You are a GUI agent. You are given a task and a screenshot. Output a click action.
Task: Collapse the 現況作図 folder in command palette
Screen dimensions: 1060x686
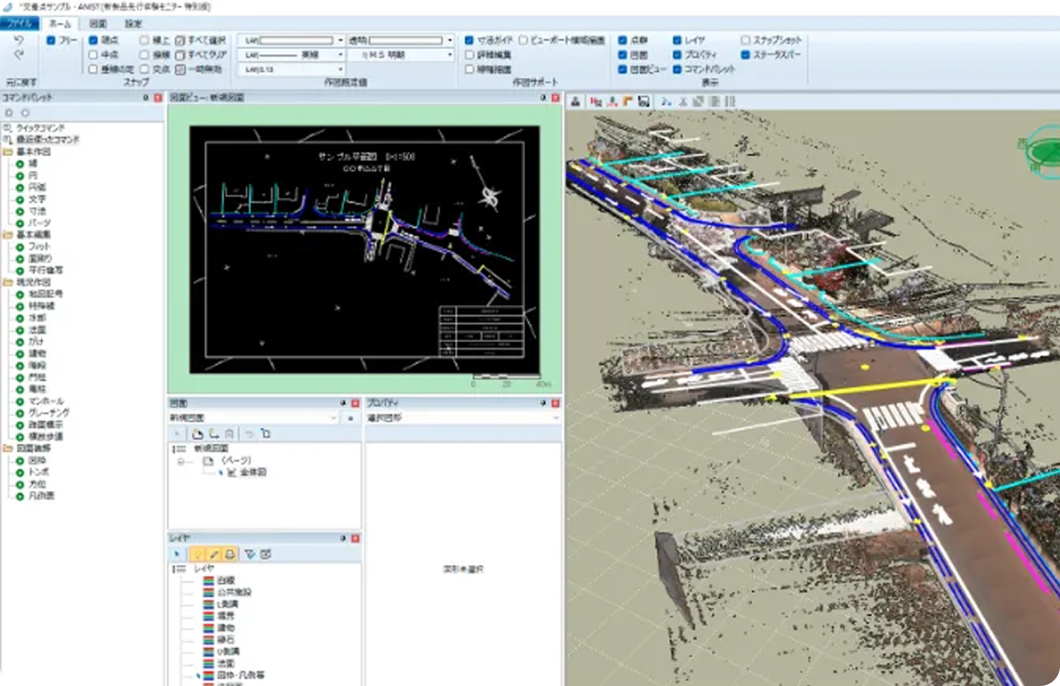[x=8, y=283]
